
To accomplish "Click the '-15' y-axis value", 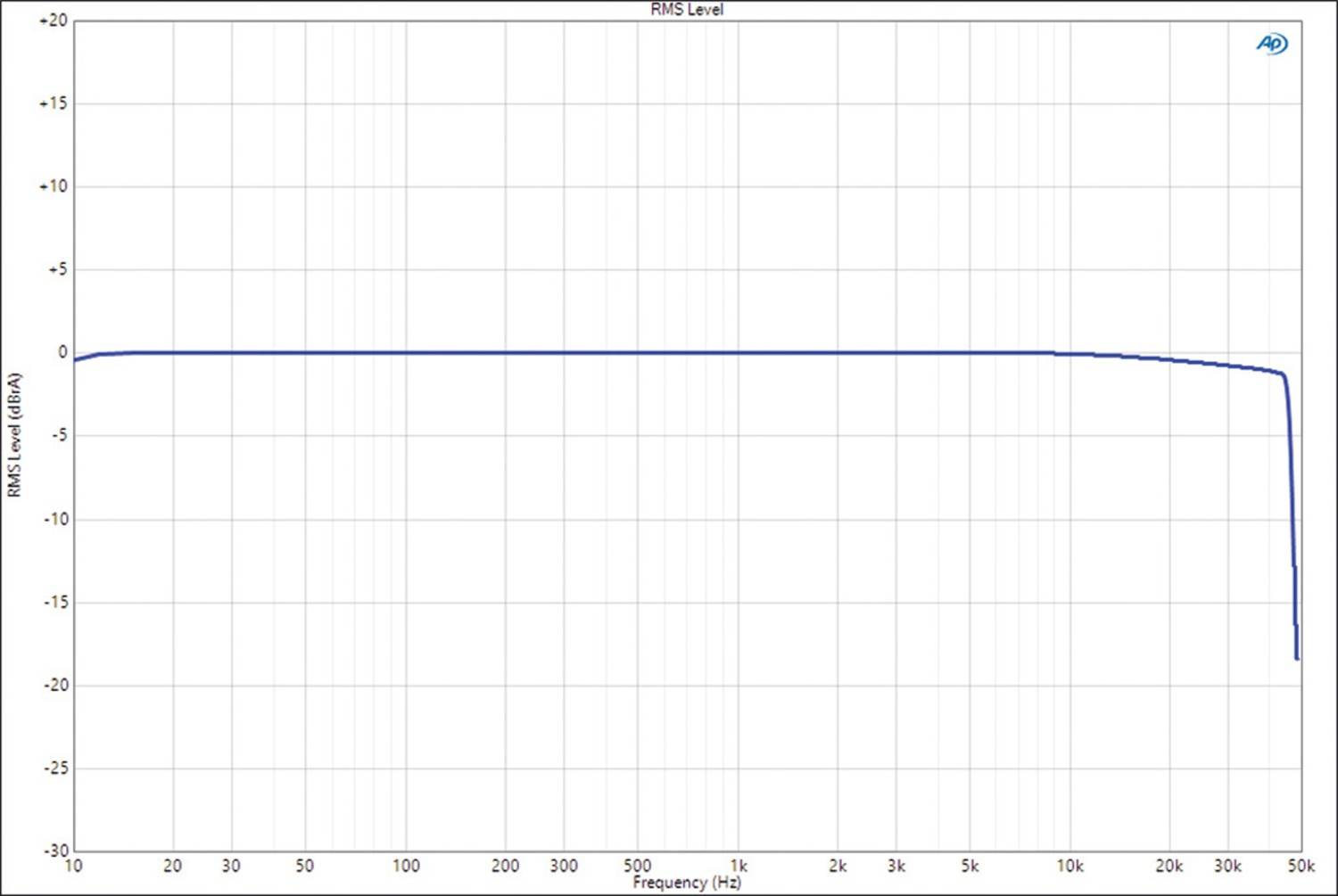I will point(55,602).
